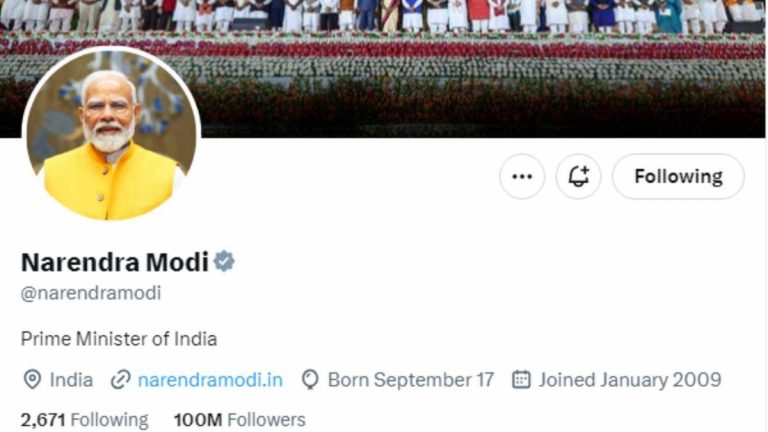Open the more options ellipsis menu
The image size is (768, 432).
tap(522, 177)
